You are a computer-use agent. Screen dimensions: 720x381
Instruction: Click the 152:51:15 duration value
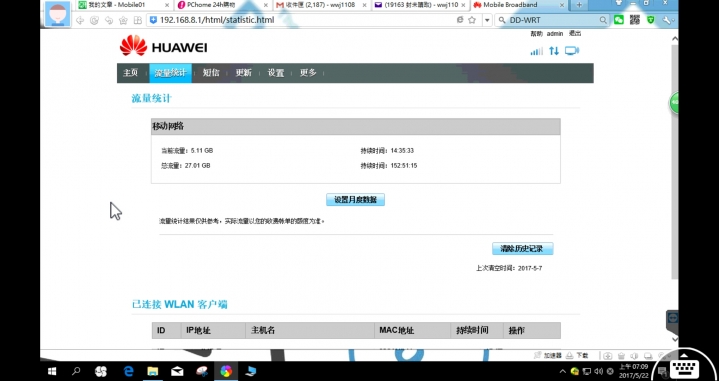point(404,166)
